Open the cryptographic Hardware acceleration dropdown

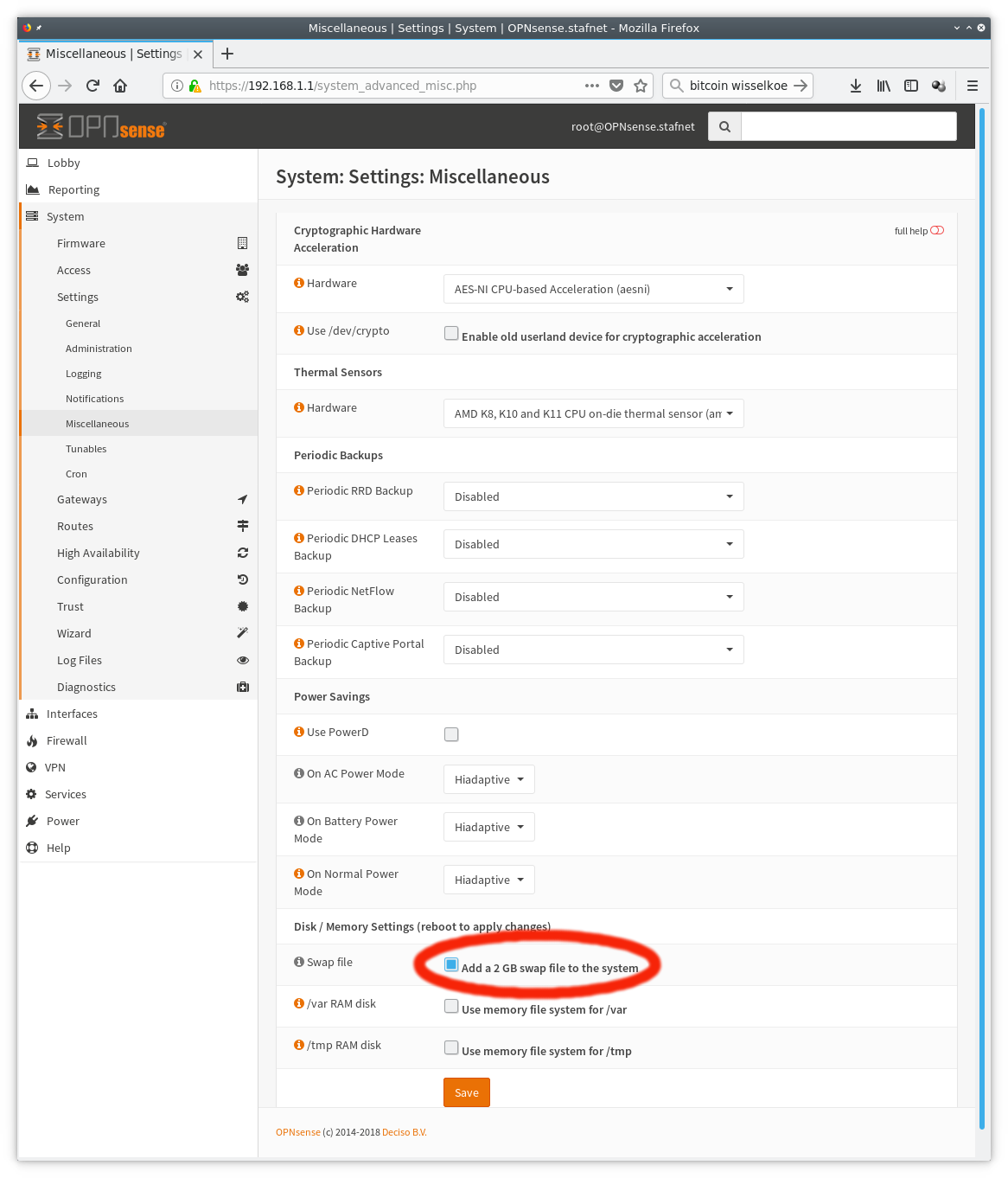click(593, 289)
